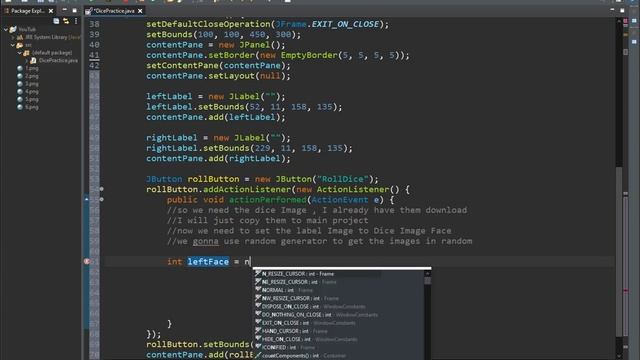Toggle Link with Editor icon
Image resolution: width=640 pixels, height=360 pixels.
click(66, 21)
